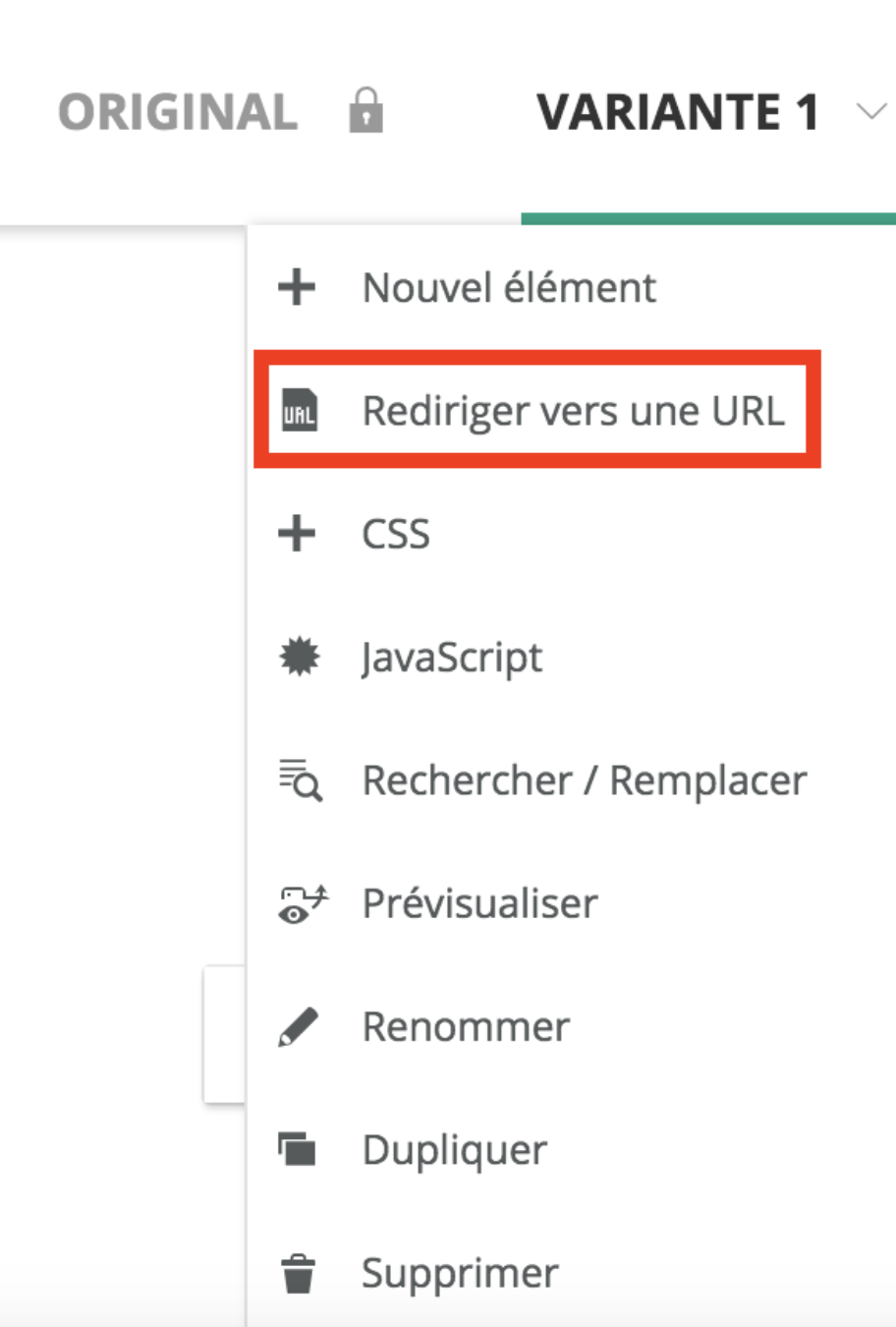Screen dimensions: 896x1327
Task: Click the URL file icon
Action: coord(300,411)
